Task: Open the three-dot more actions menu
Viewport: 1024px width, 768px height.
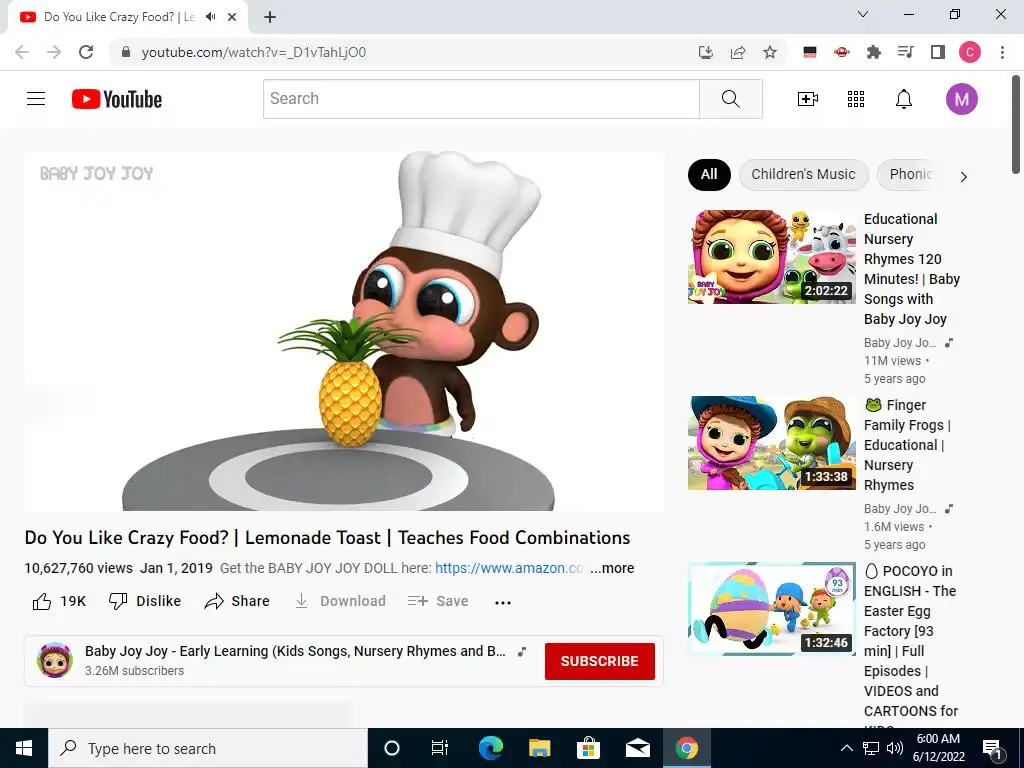Action: point(503,602)
